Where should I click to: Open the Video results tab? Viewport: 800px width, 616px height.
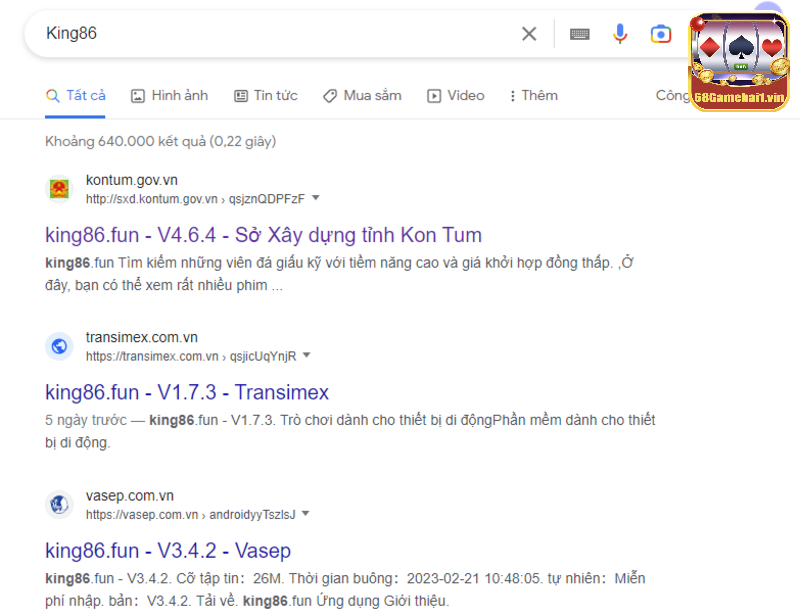point(456,96)
